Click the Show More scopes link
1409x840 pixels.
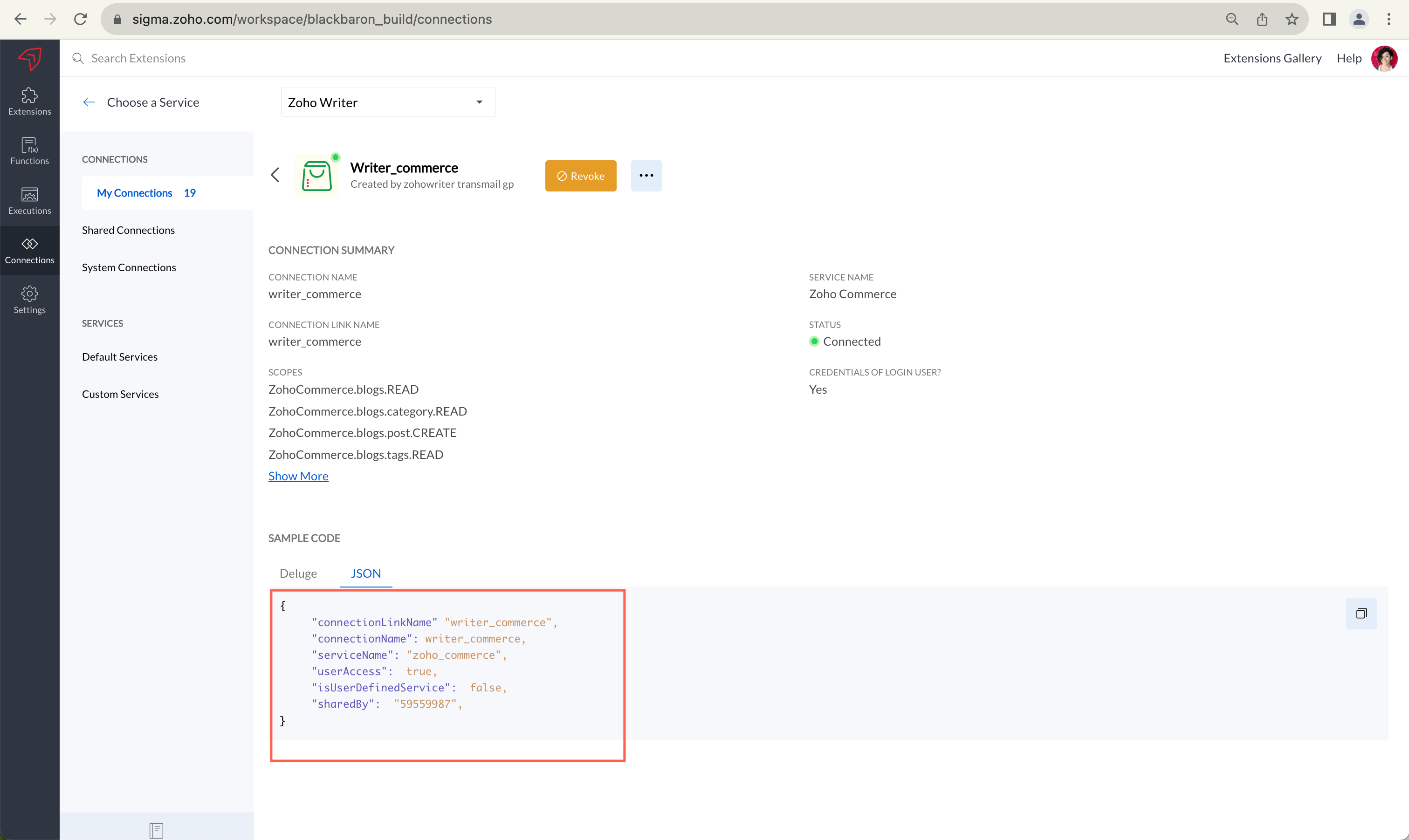(x=298, y=476)
